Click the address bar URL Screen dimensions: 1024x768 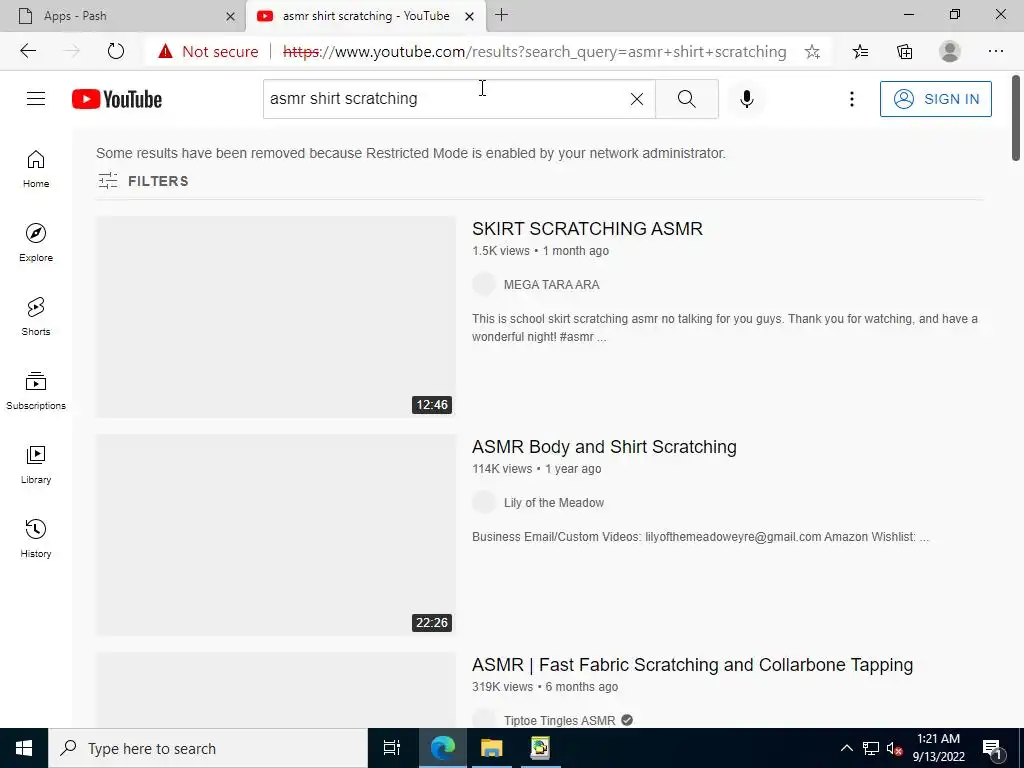coord(534,52)
